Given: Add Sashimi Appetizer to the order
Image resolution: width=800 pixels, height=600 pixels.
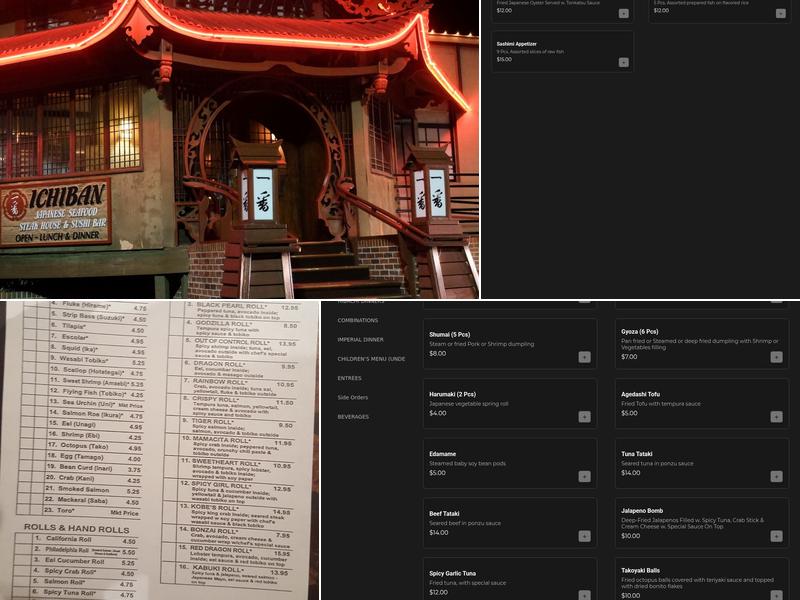Looking at the screenshot, I should (x=623, y=62).
